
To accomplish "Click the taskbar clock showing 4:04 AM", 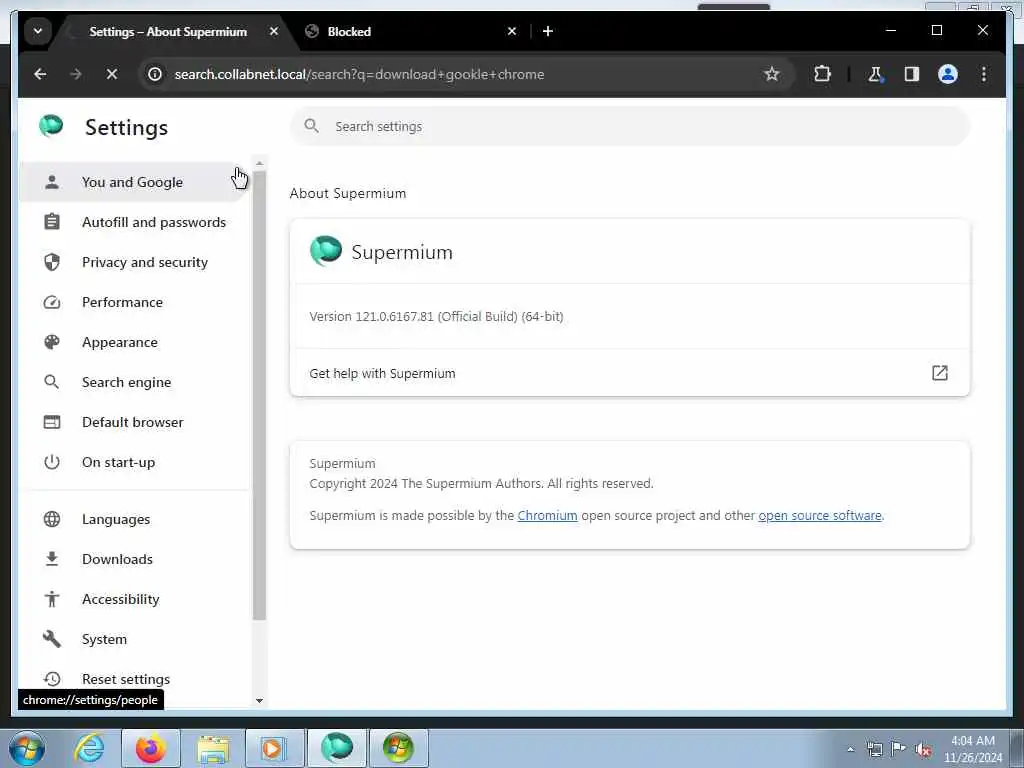I will [973, 749].
